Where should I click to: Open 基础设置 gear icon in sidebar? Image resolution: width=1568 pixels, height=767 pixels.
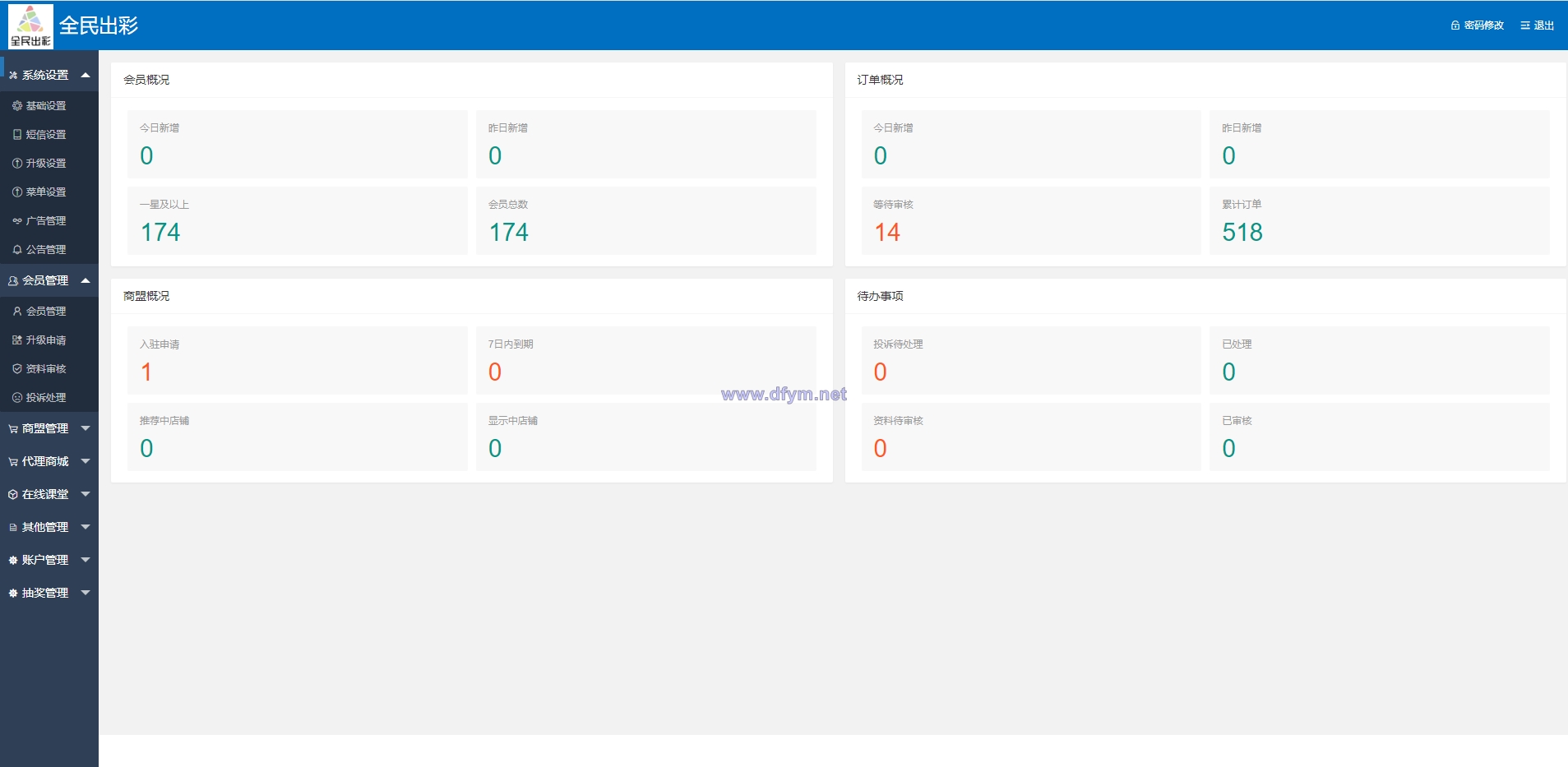coord(17,106)
